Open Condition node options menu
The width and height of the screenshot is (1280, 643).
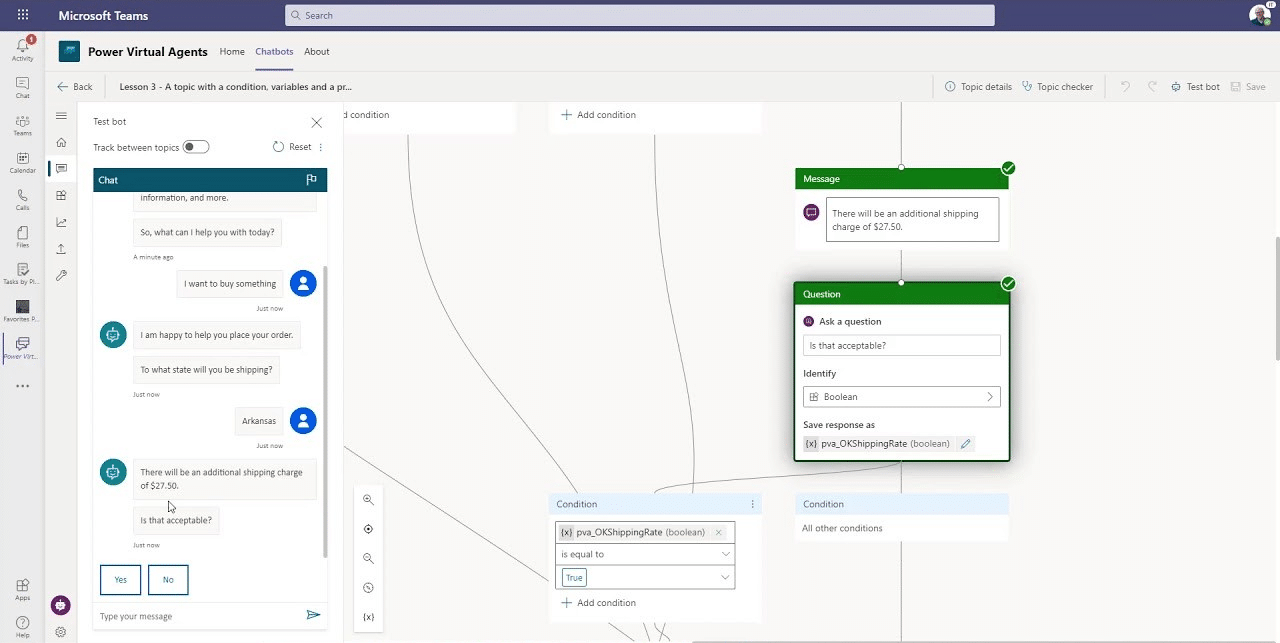[752, 504]
